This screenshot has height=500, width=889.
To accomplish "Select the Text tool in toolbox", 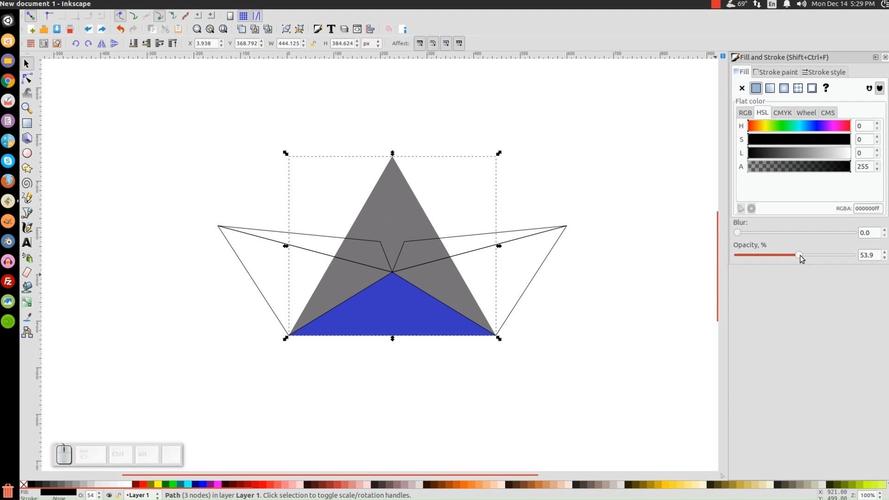I will 27,243.
